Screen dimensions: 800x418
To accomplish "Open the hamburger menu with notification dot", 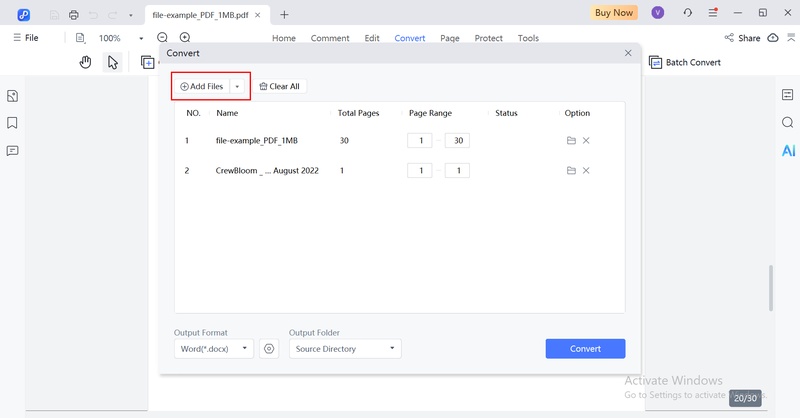I will 713,13.
